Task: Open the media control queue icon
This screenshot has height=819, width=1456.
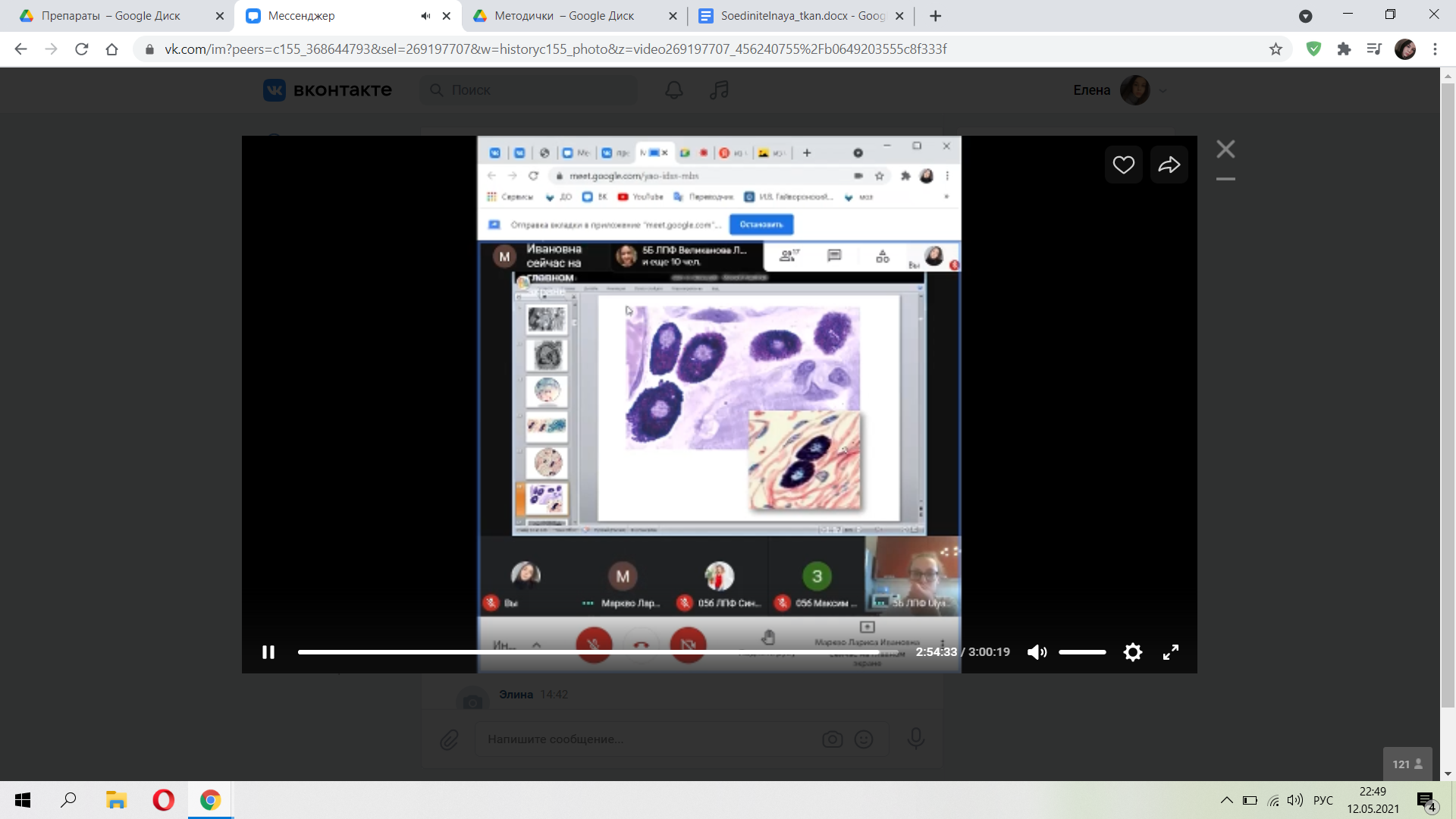Action: (x=1374, y=49)
